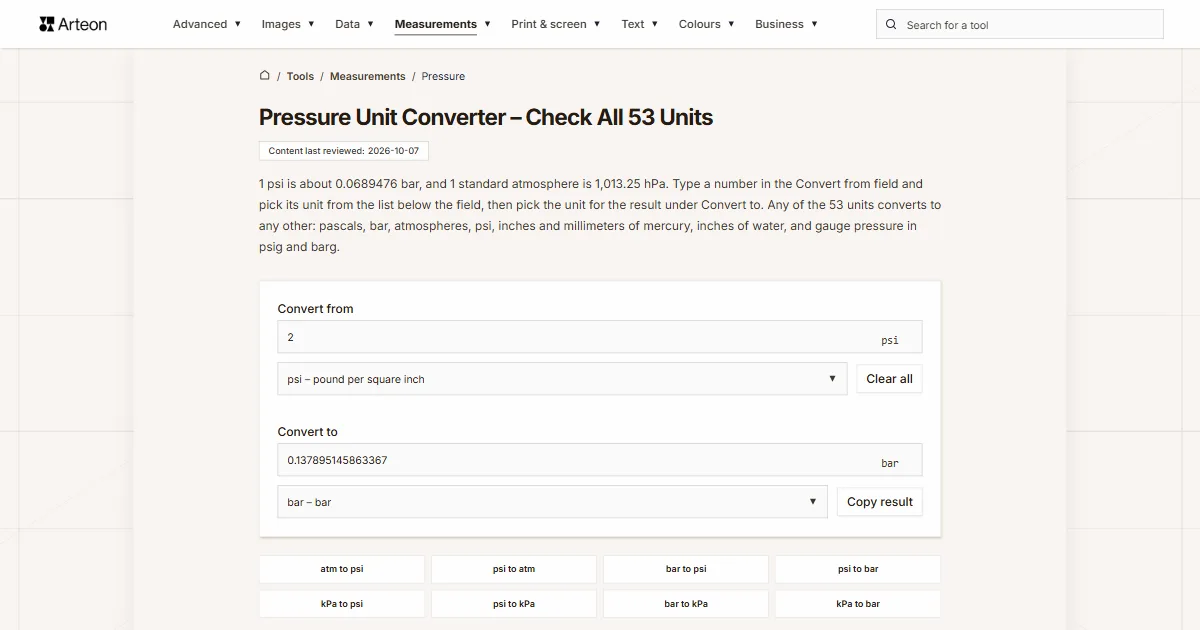The image size is (1200, 630).
Task: Open the Measurements breadcrumb link
Action: tap(368, 76)
